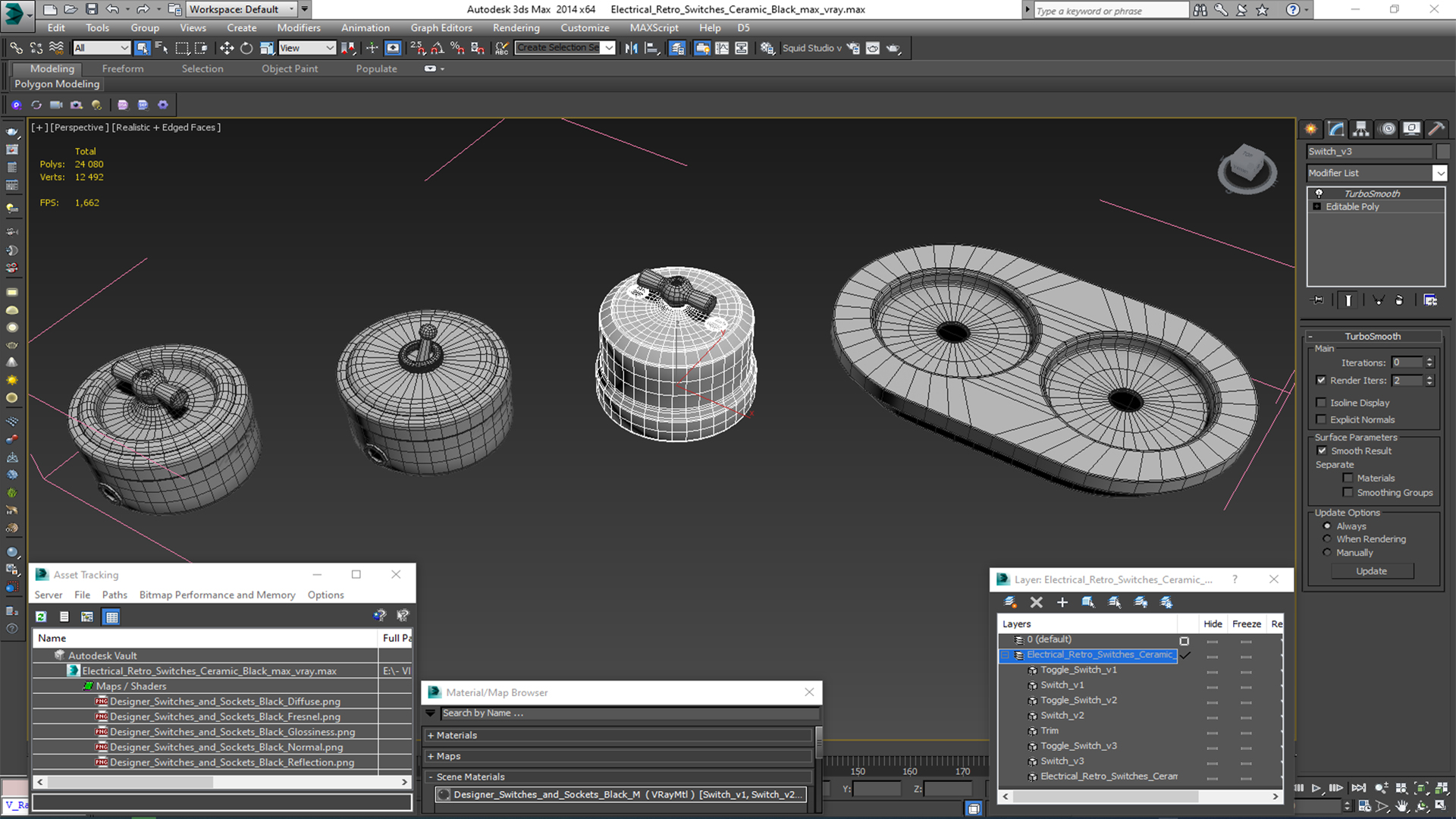Add new layer with plus icon

[1062, 602]
